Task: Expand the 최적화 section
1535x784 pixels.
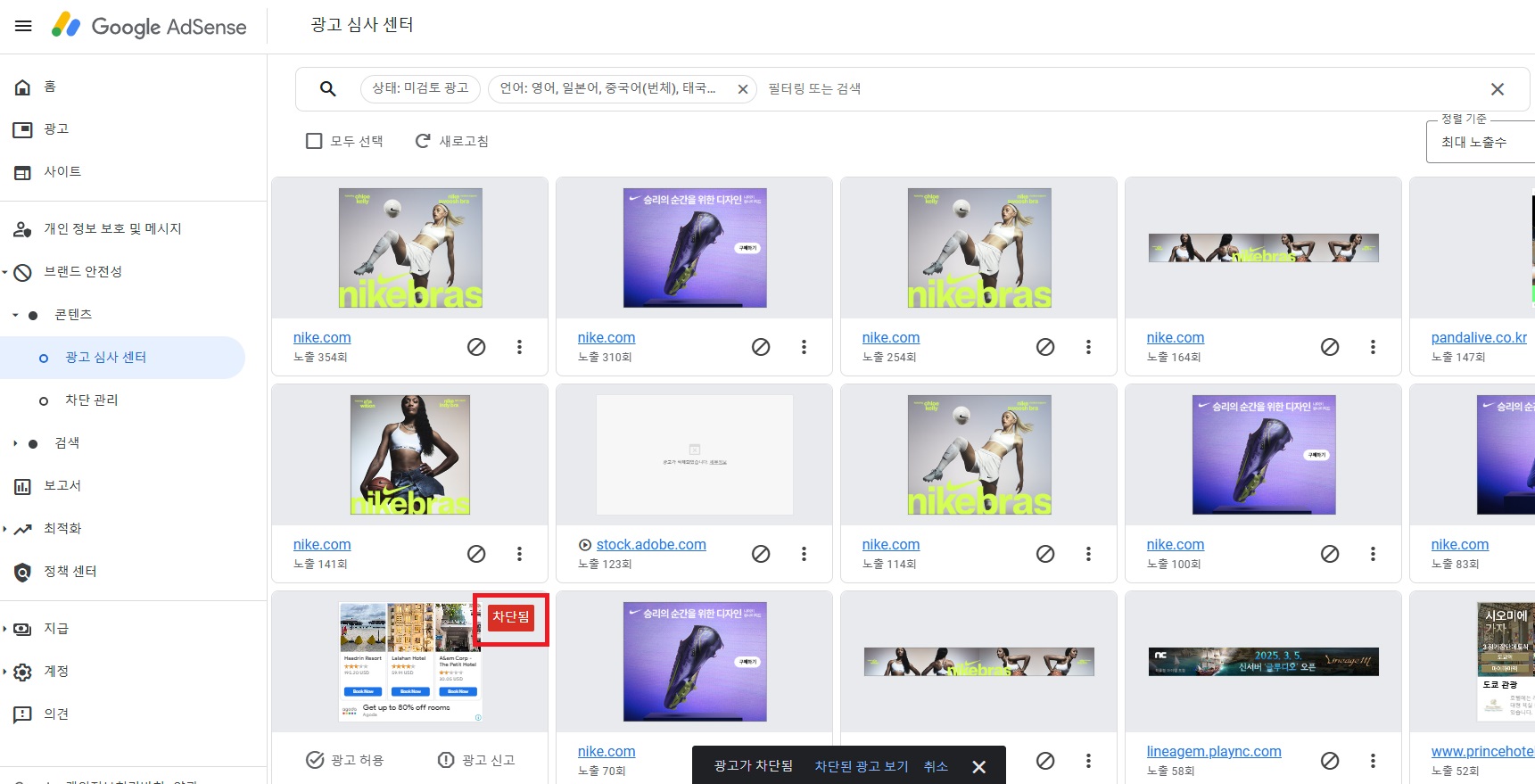Action: pyautogui.click(x=4, y=529)
